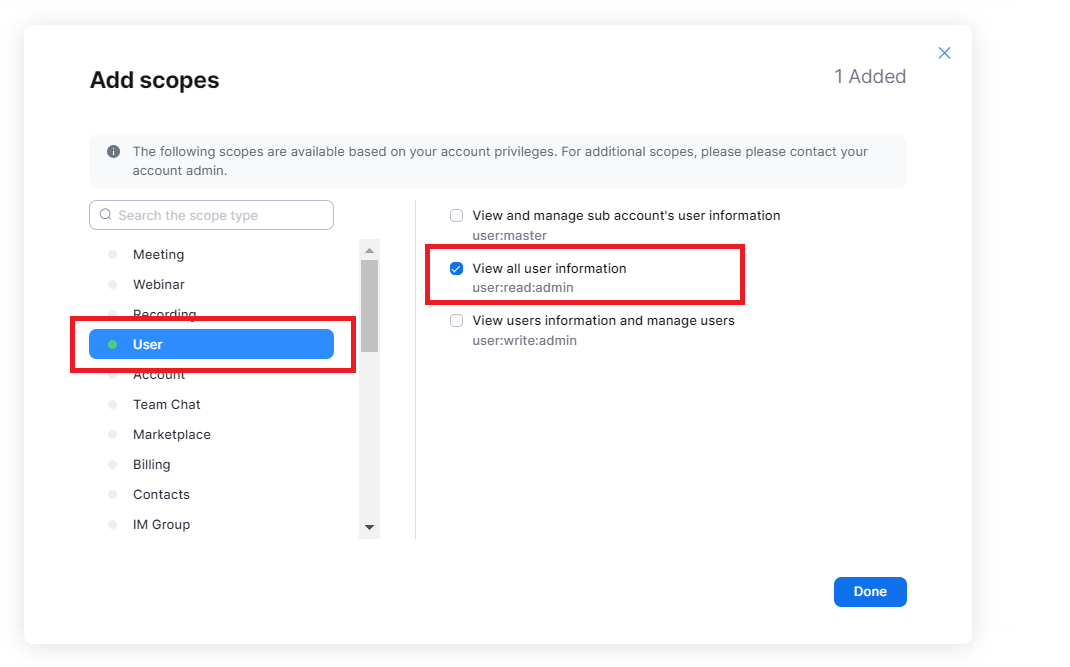Click the bullet dot beside Meeting
1070x667 pixels.
113,255
